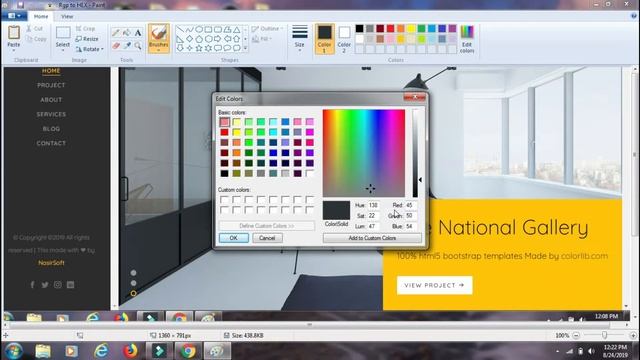Choose the Curve shape

click(x=189, y=29)
